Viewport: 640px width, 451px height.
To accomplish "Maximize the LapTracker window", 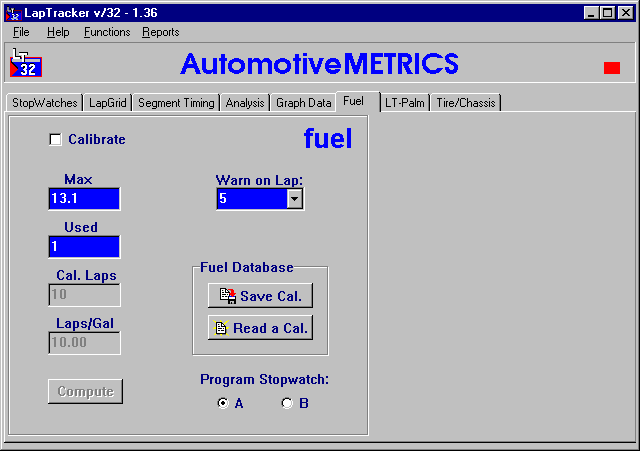I will [x=607, y=13].
